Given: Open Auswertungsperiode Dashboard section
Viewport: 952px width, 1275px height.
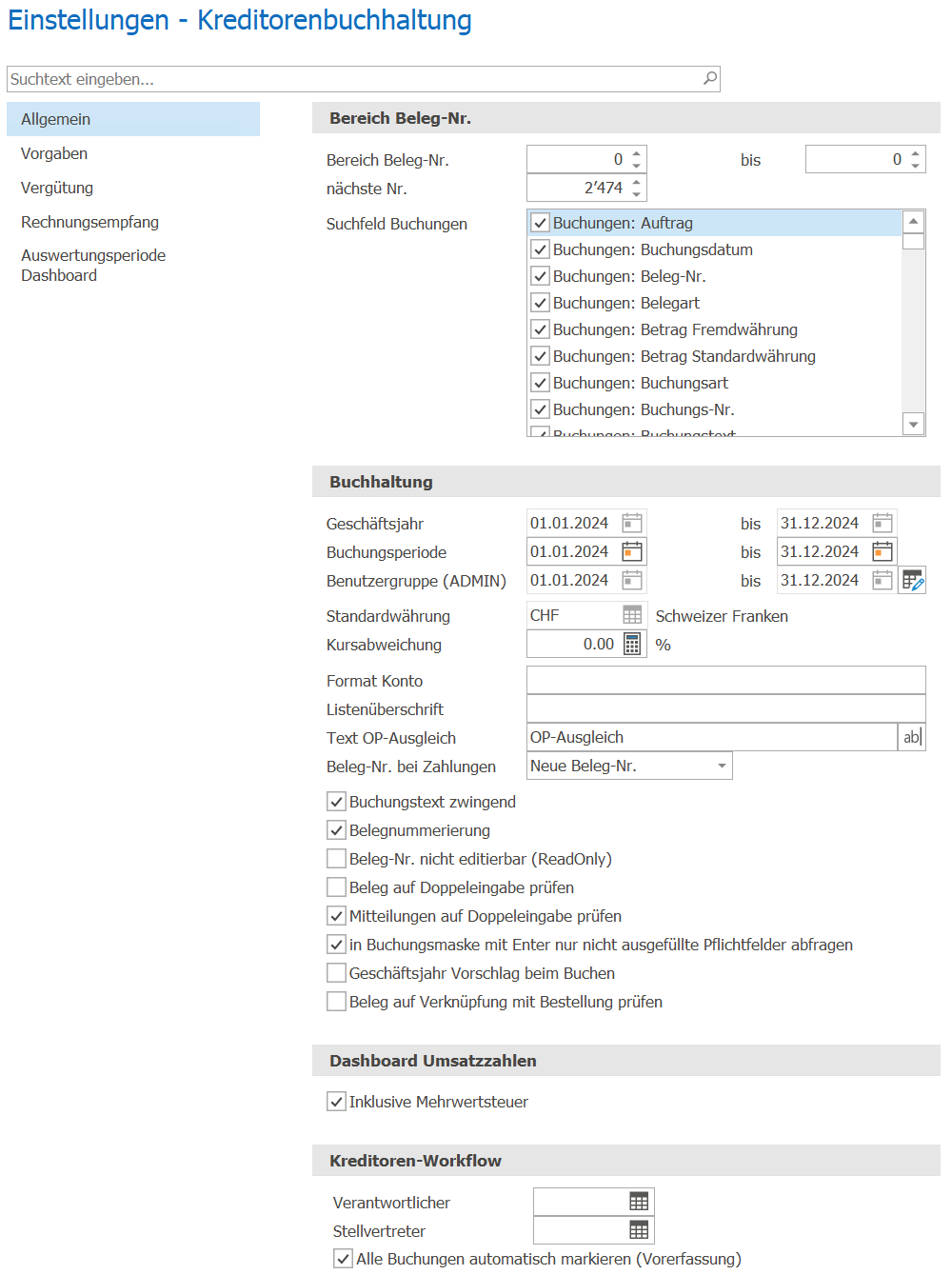Looking at the screenshot, I should tap(133, 266).
